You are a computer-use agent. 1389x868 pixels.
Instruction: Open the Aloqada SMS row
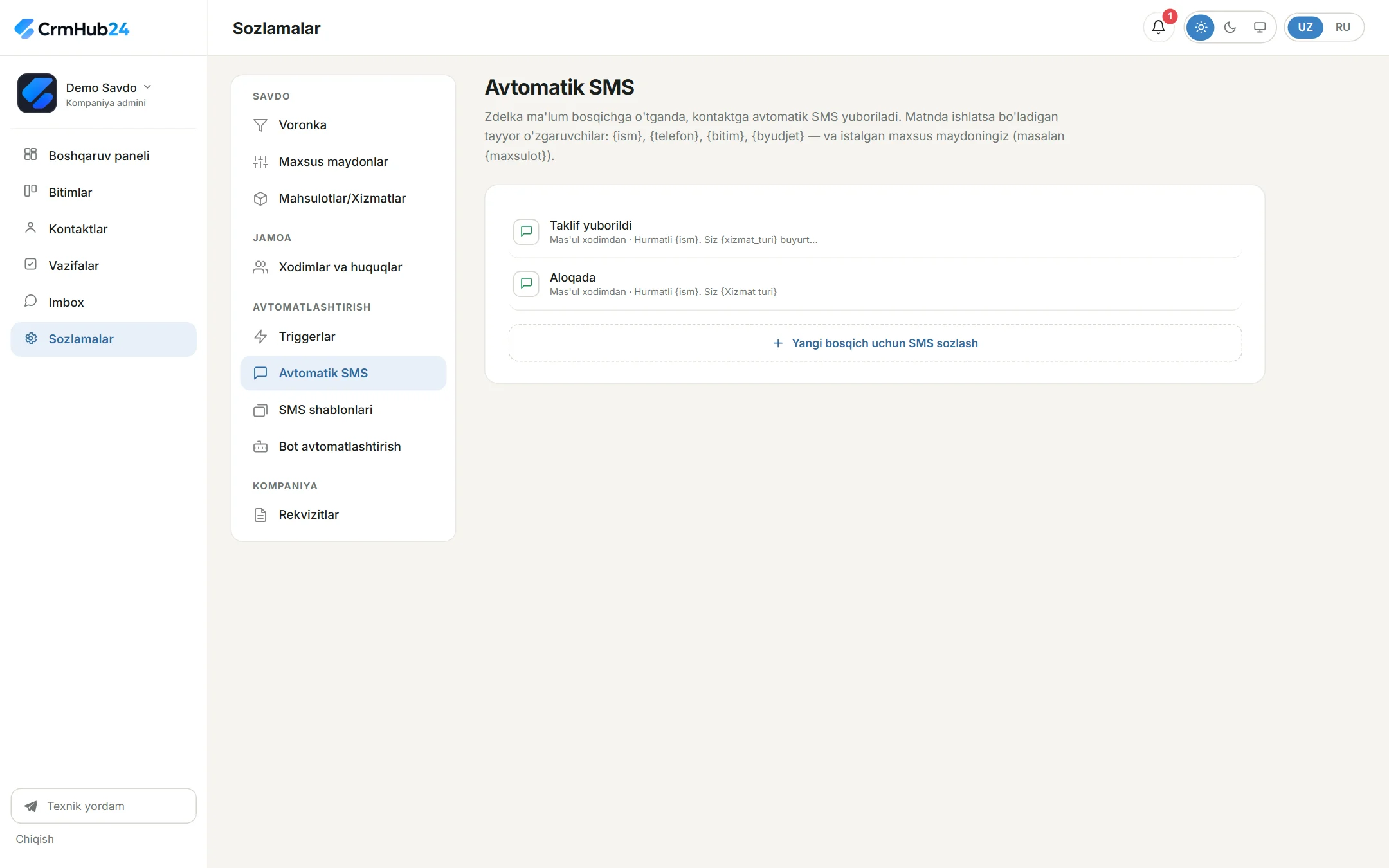tap(875, 284)
